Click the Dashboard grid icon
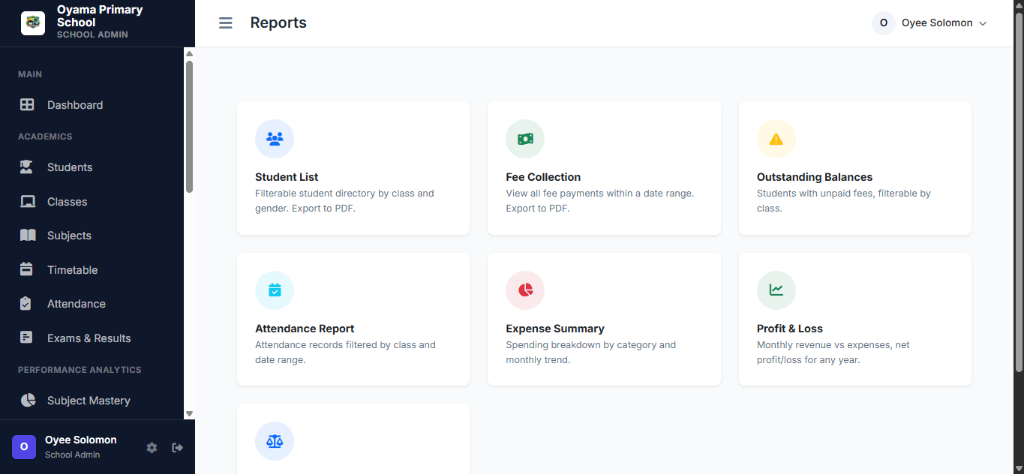 click(x=27, y=104)
